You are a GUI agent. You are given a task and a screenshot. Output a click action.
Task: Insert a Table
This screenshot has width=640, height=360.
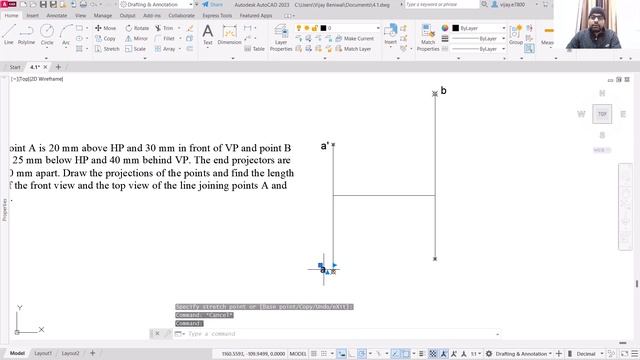coord(255,49)
